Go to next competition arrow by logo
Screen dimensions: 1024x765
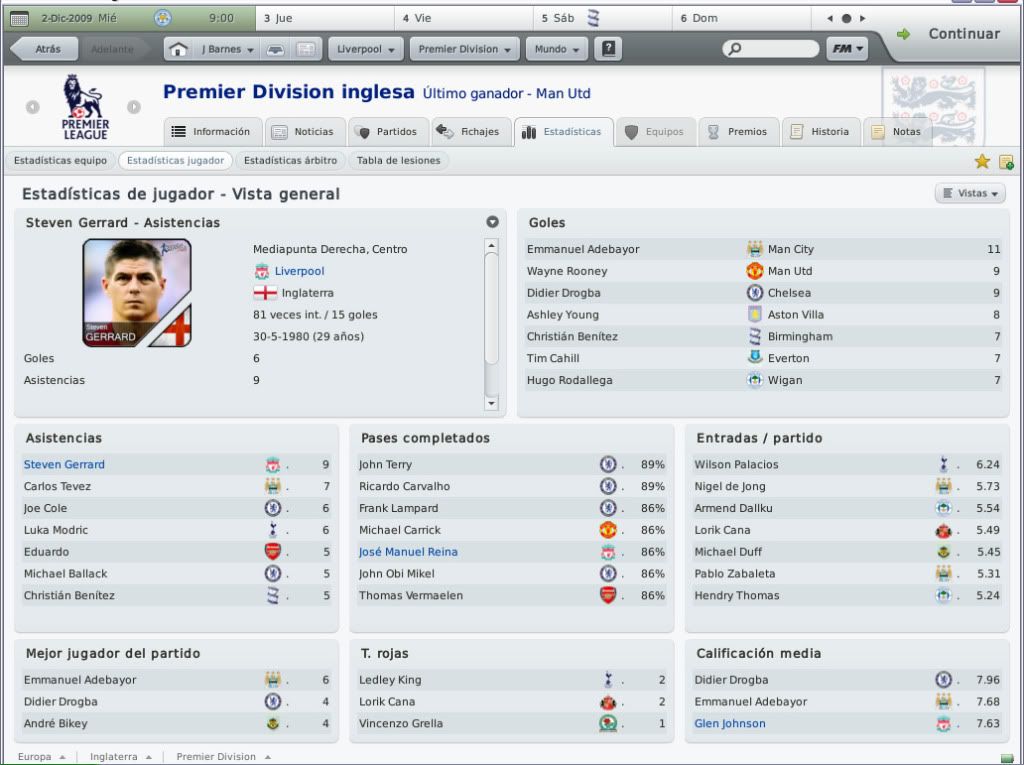pos(134,107)
